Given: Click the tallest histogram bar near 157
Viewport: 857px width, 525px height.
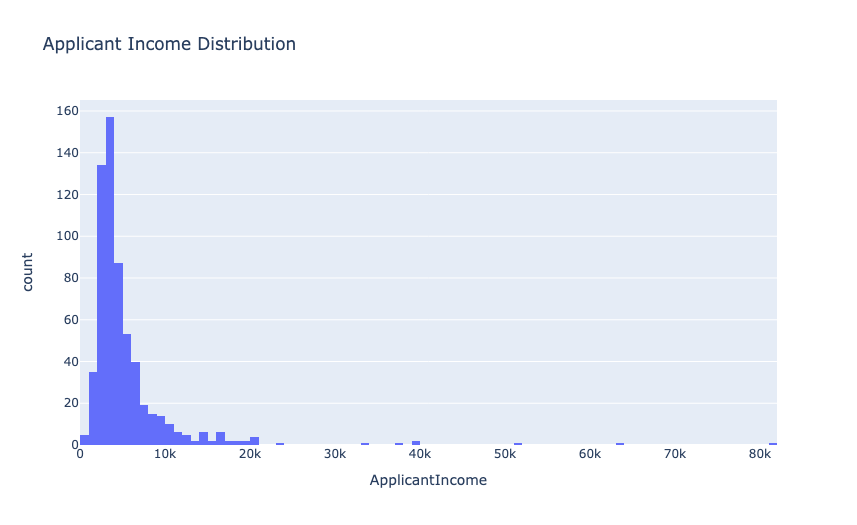Looking at the screenshot, I should [x=110, y=281].
